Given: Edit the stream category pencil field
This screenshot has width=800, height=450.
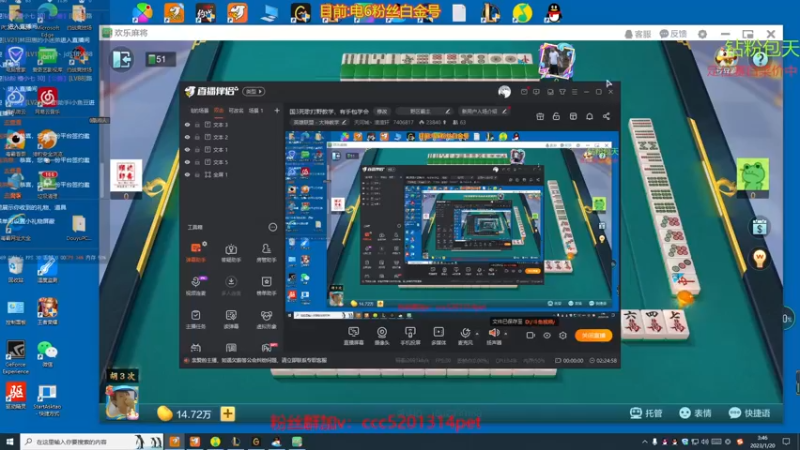Looking at the screenshot, I should (x=425, y=111).
